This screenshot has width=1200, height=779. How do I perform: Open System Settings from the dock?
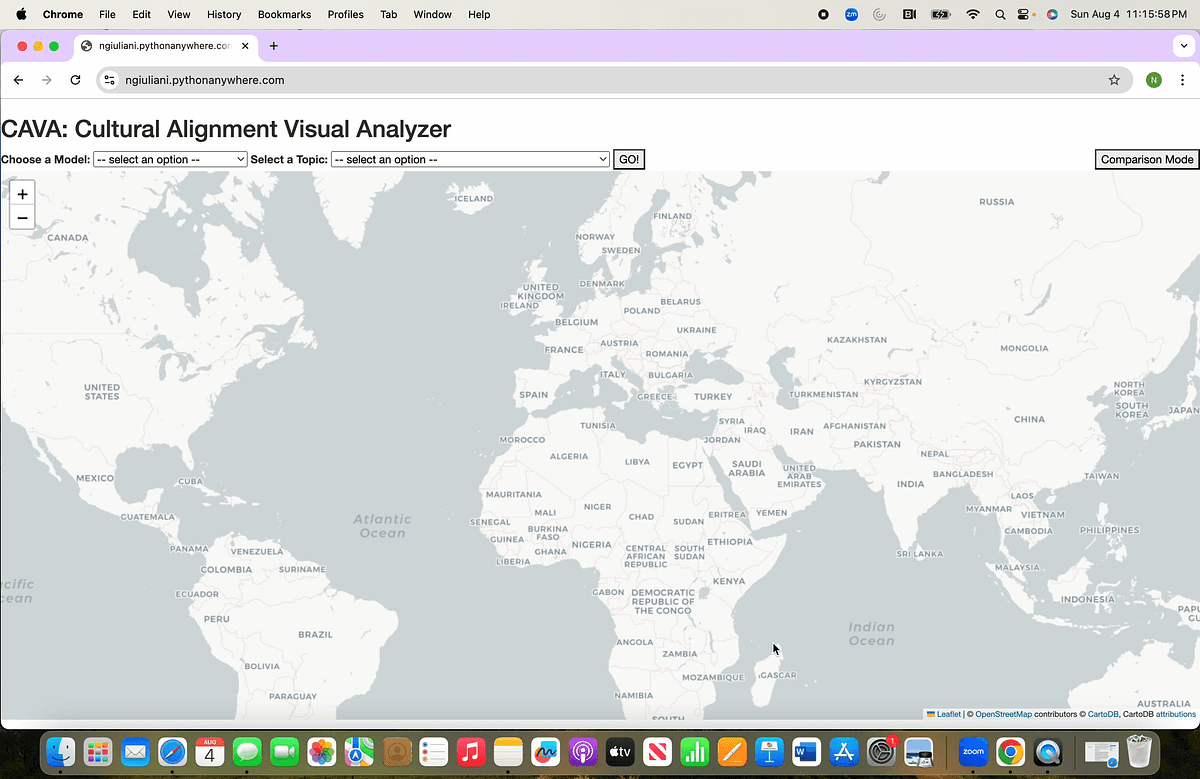[881, 751]
